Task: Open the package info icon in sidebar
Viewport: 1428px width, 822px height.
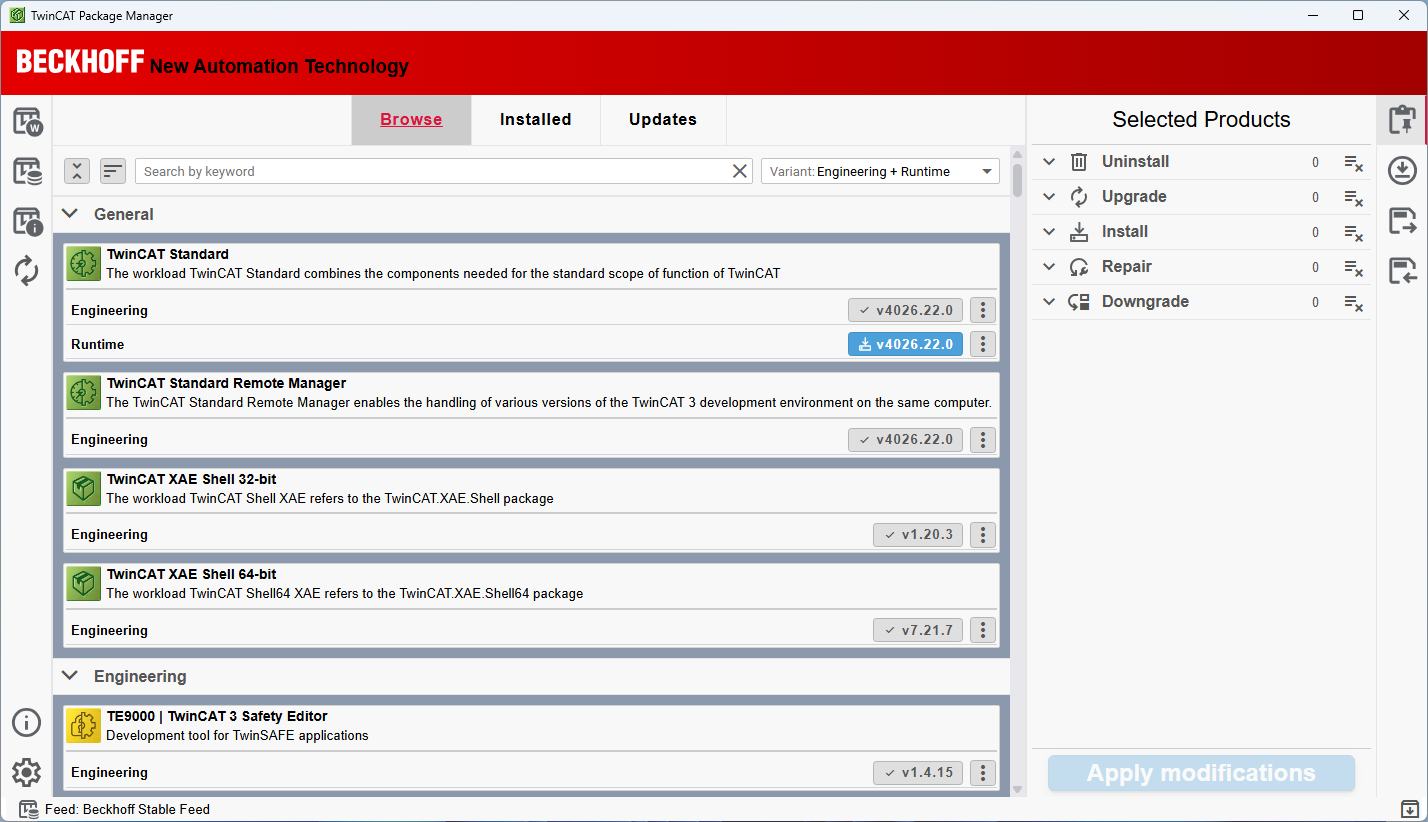Action: pos(27,221)
